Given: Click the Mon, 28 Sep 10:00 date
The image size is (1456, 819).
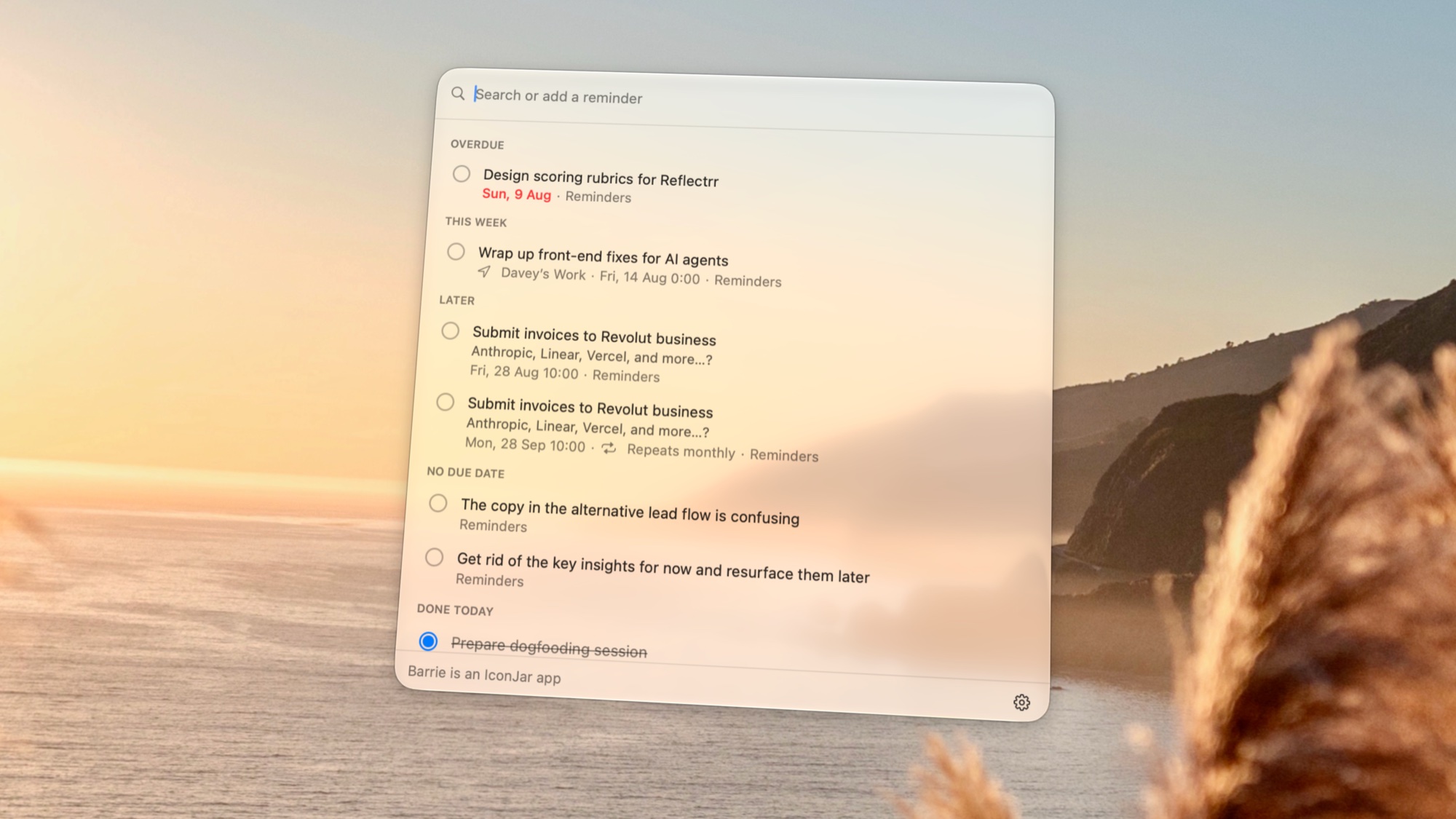Looking at the screenshot, I should (x=525, y=444).
